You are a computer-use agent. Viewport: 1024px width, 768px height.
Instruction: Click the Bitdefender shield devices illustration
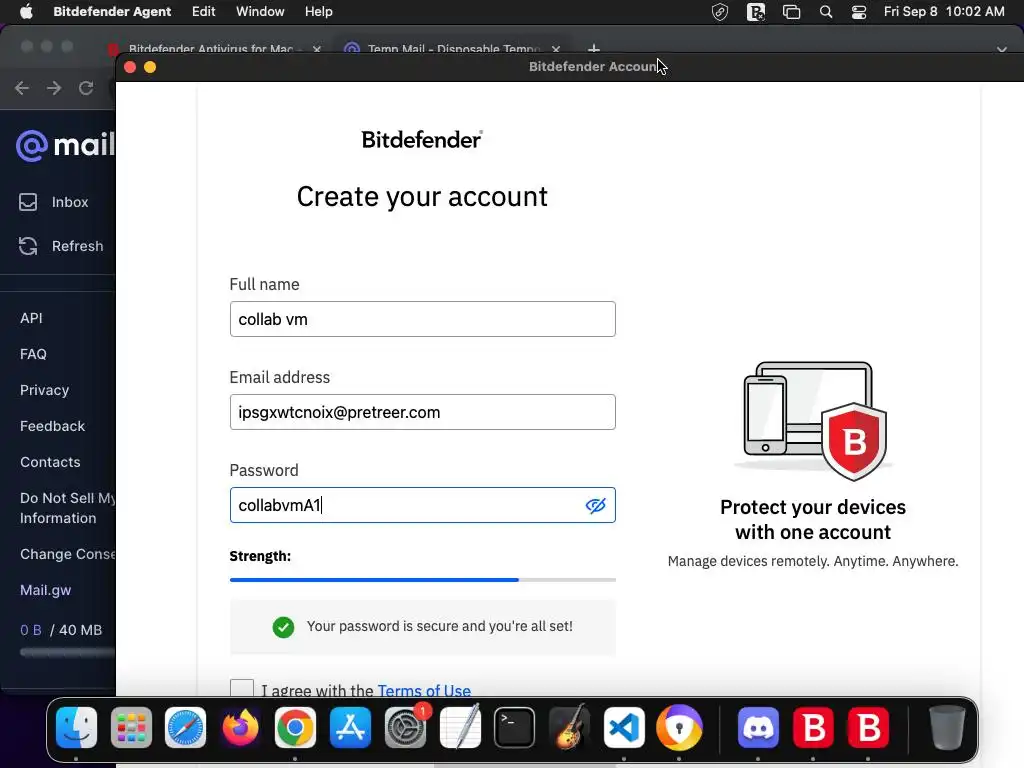pos(813,419)
